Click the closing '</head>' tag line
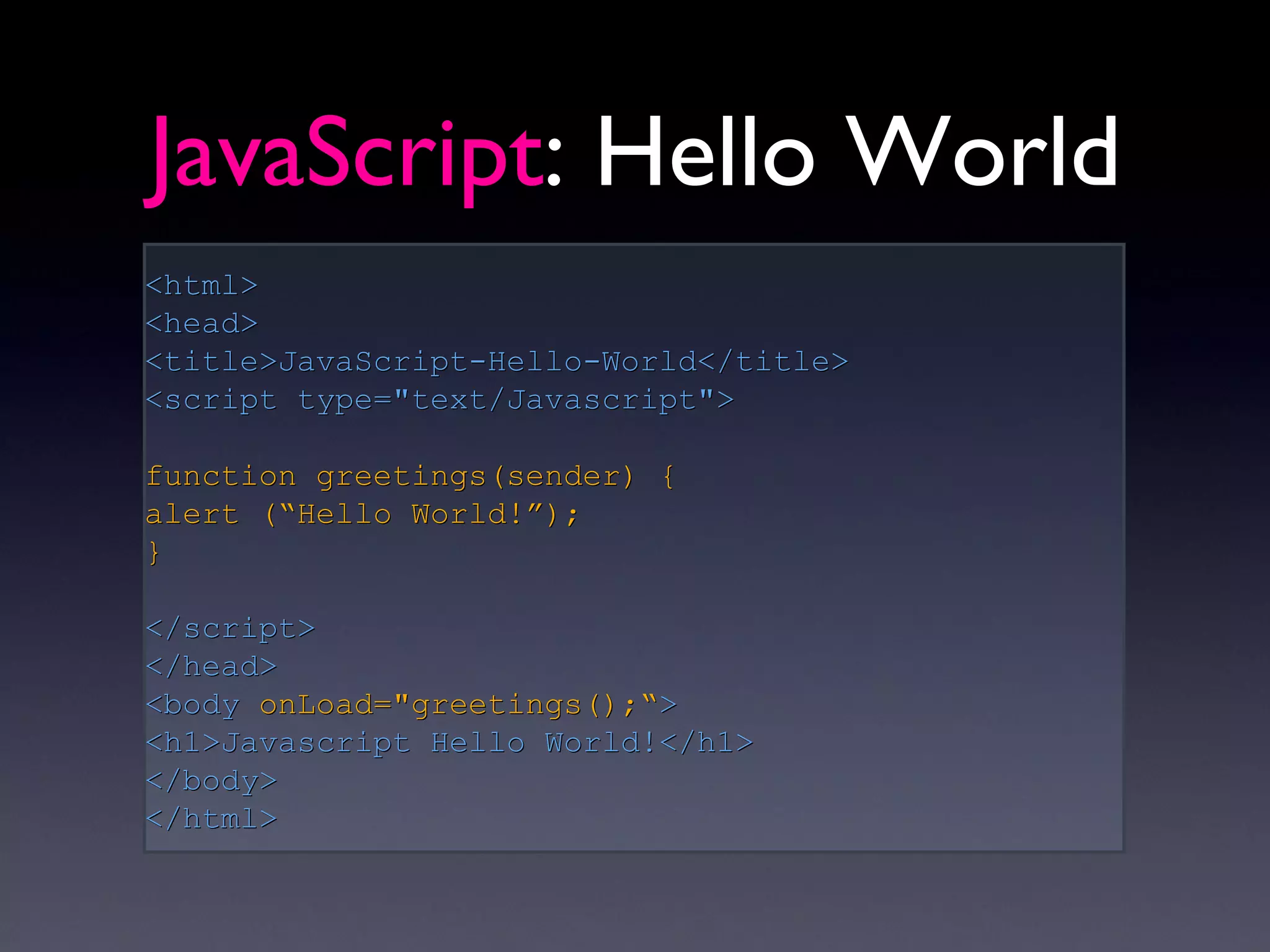This screenshot has height=952, width=1270. [x=211, y=667]
